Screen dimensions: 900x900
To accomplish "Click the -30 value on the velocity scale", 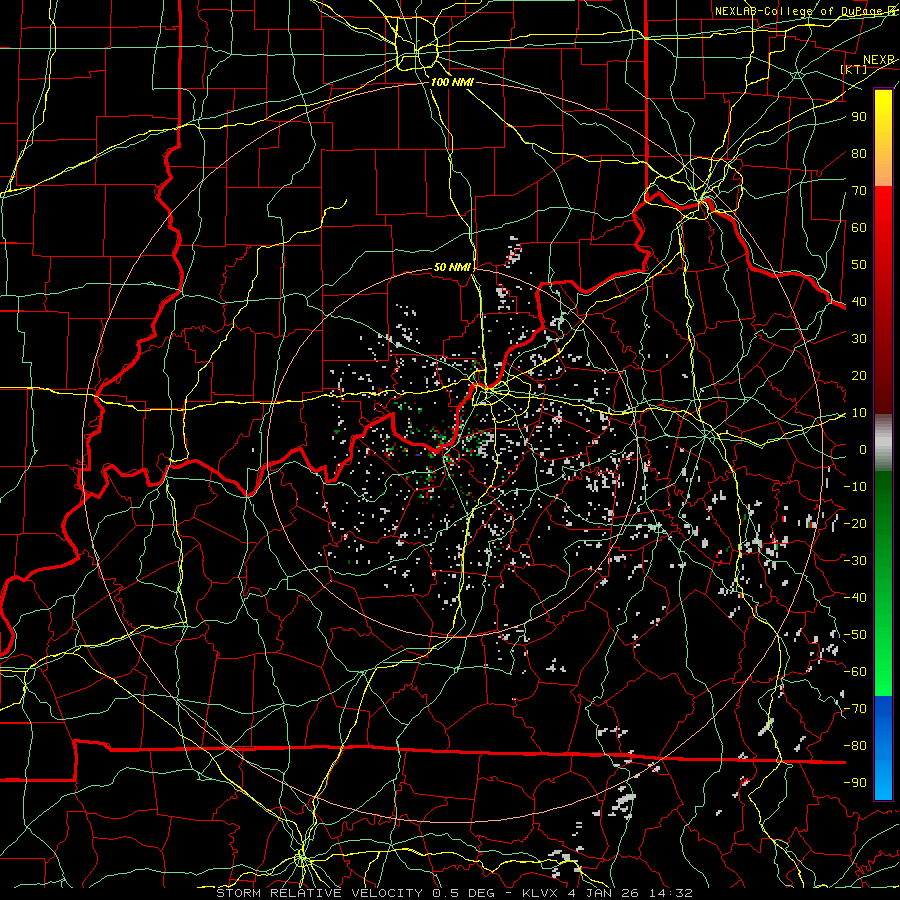I will [x=855, y=561].
